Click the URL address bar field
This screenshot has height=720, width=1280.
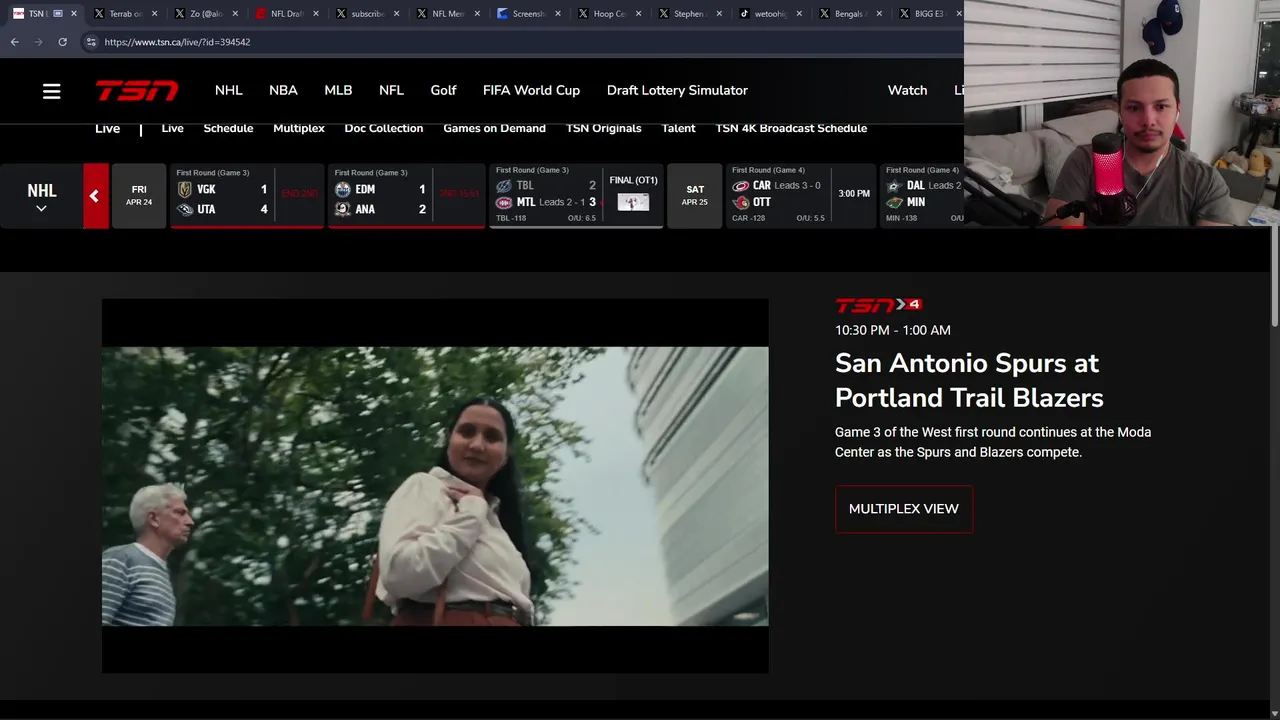520,42
